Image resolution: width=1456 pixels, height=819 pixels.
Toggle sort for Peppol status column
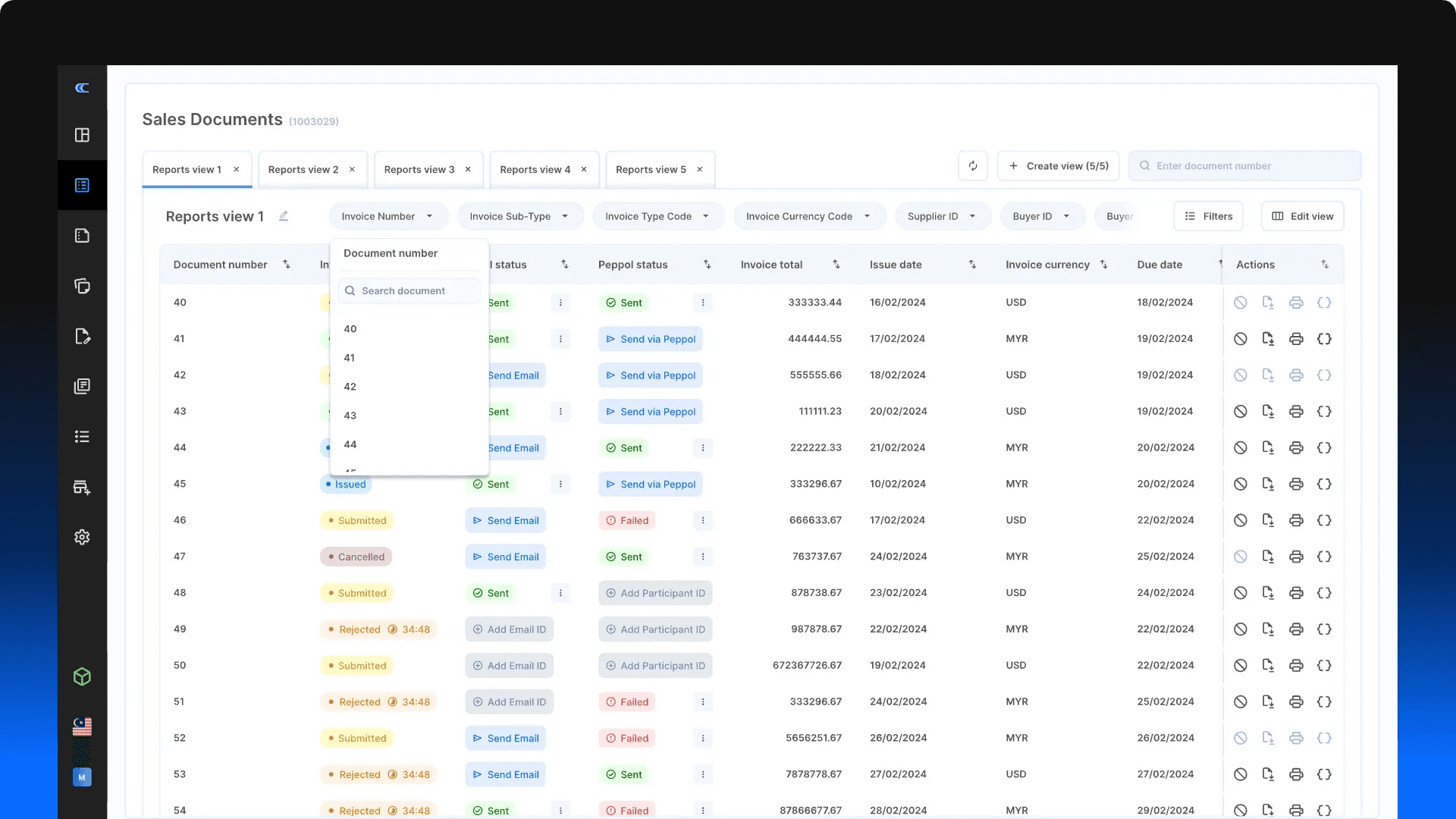click(x=707, y=265)
